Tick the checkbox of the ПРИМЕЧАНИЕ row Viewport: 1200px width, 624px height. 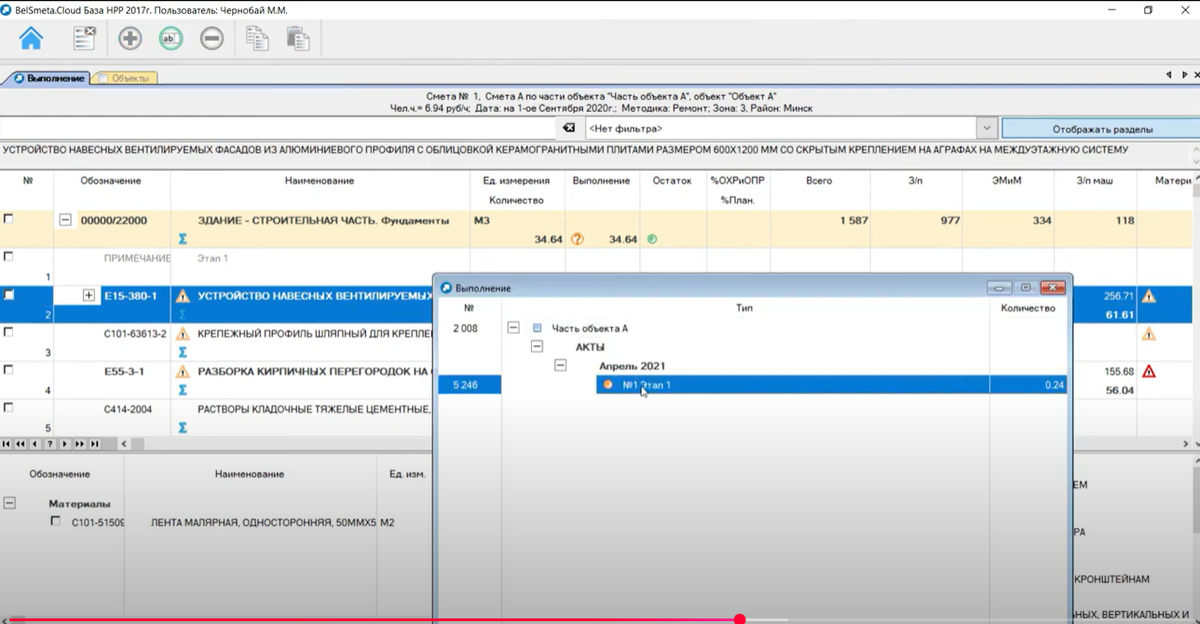pyautogui.click(x=9, y=257)
